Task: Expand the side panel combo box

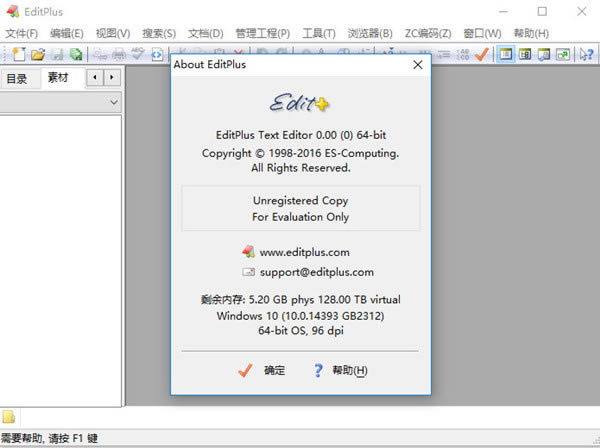Action: (x=112, y=102)
